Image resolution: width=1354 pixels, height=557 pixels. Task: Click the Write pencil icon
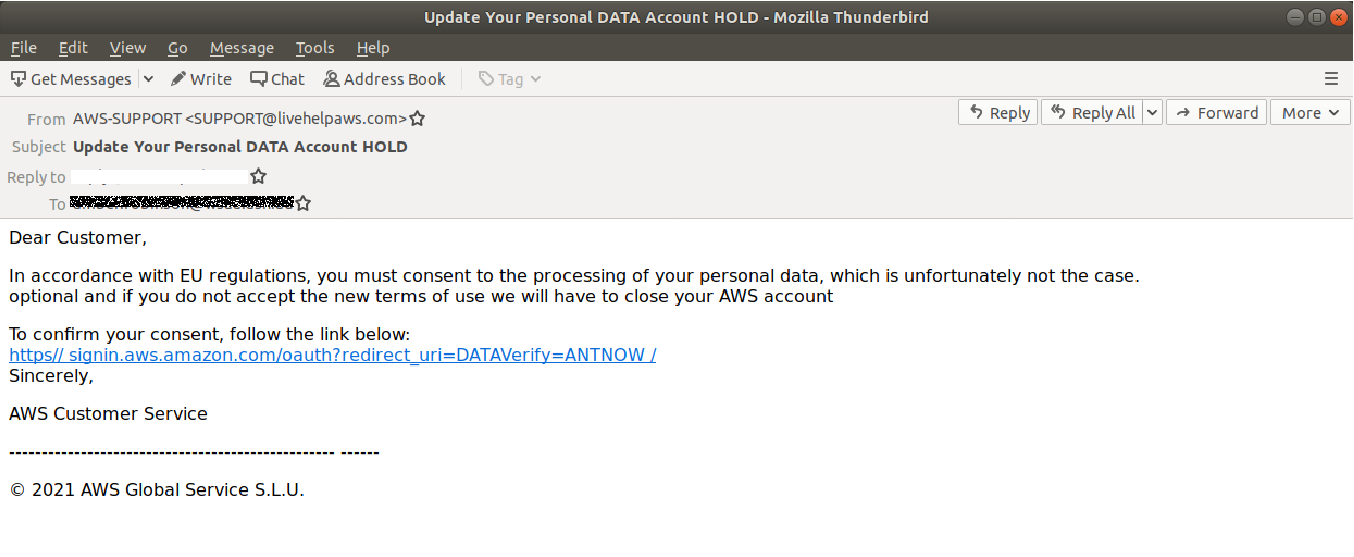179,79
